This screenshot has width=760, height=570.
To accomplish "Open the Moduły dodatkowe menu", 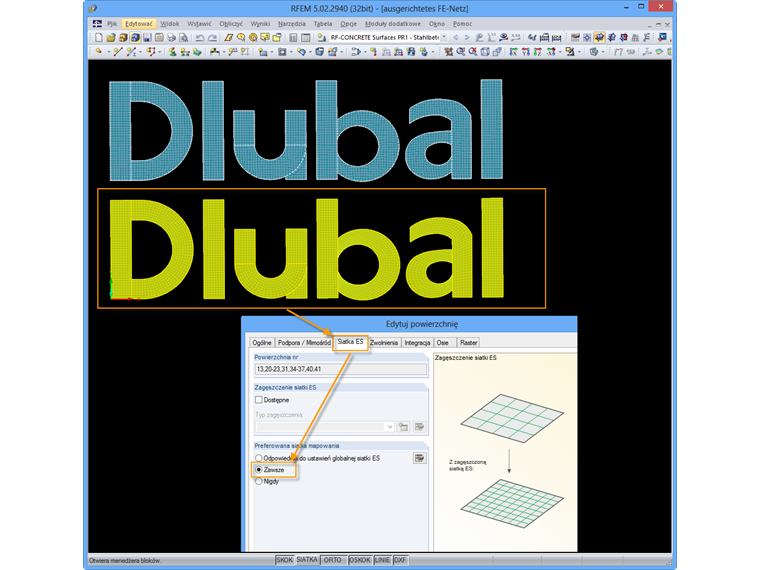I will [393, 23].
